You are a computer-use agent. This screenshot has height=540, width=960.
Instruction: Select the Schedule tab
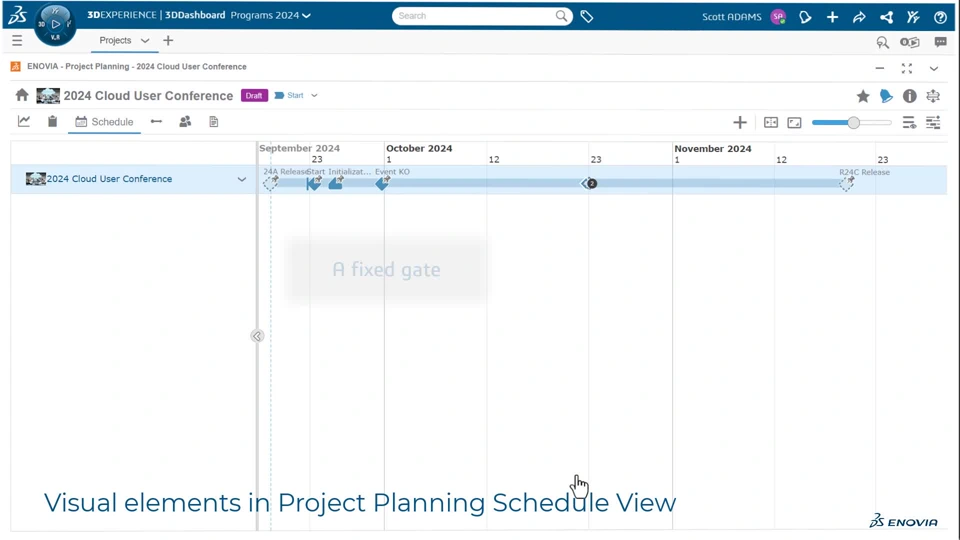coord(104,122)
